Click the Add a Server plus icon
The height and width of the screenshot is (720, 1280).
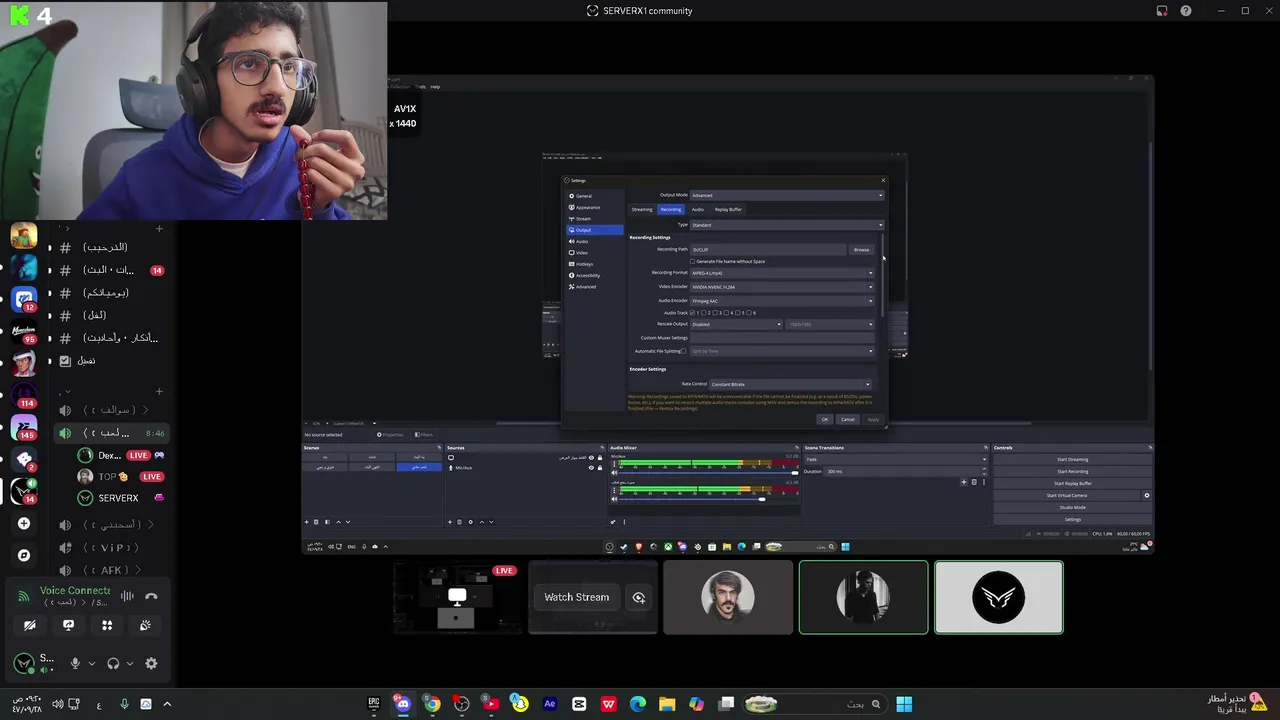click(x=24, y=523)
